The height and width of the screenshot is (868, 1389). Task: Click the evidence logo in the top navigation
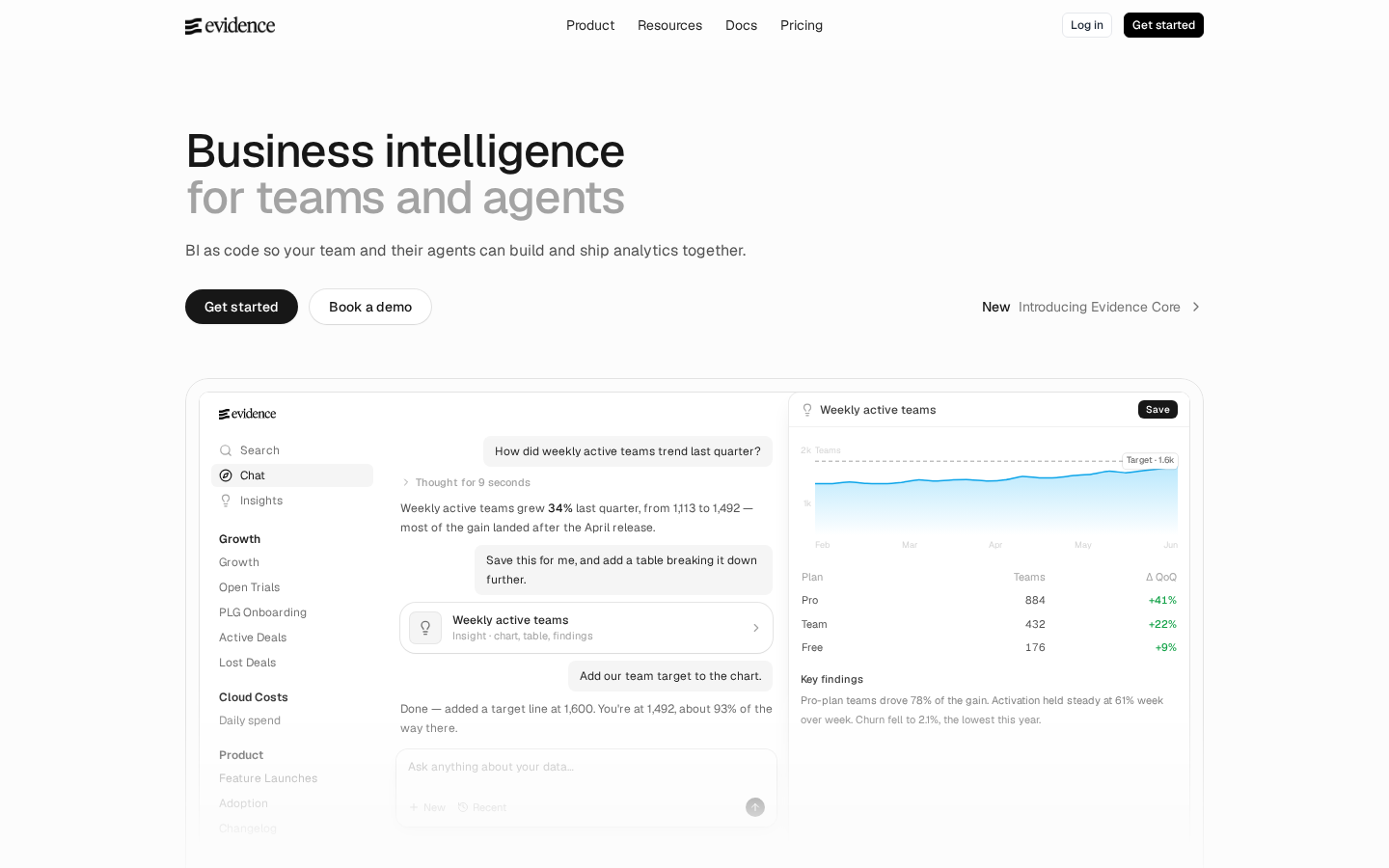pyautogui.click(x=230, y=25)
